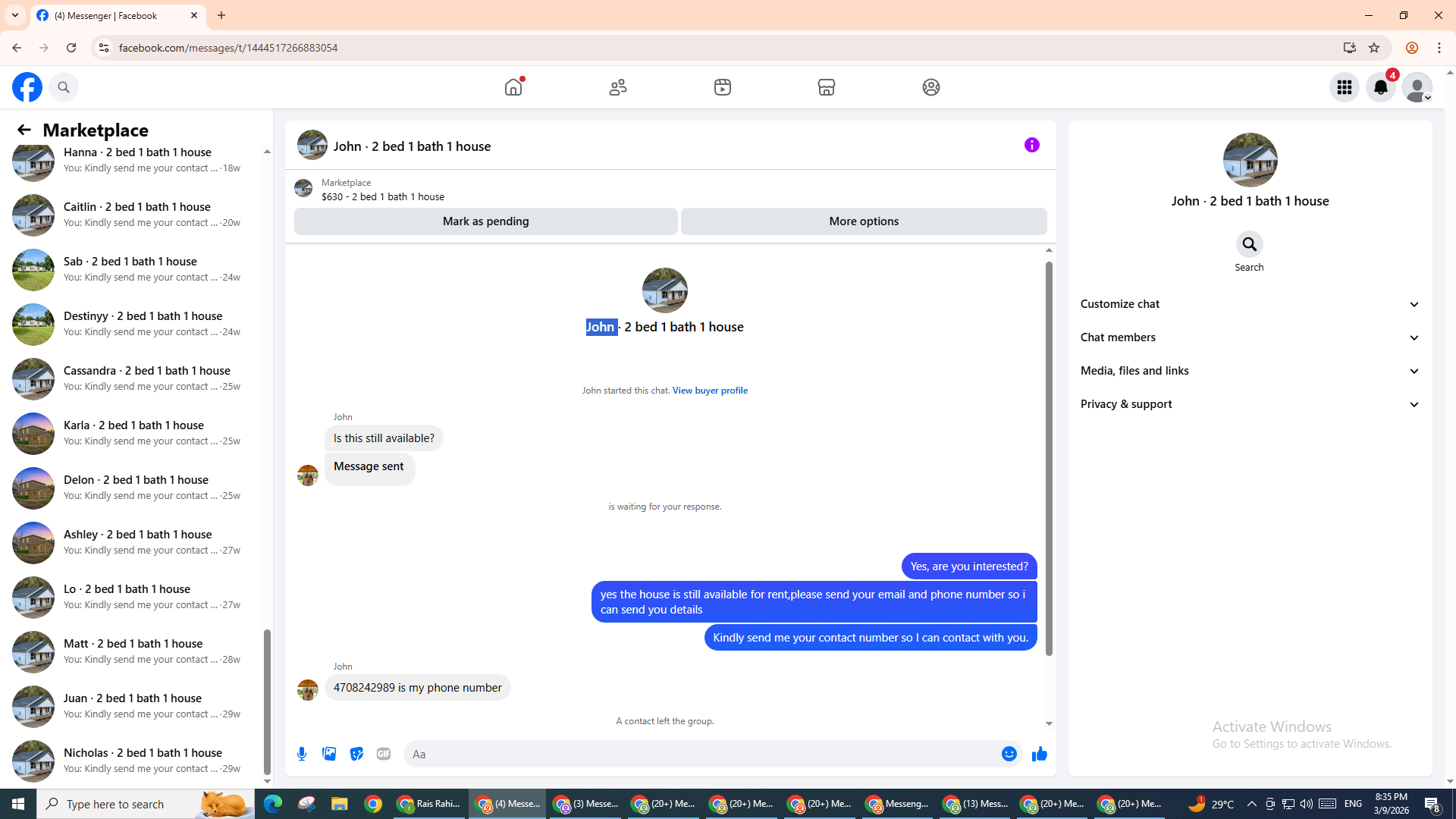This screenshot has height=819, width=1456.
Task: Send a thumbs-up like
Action: (x=1039, y=754)
